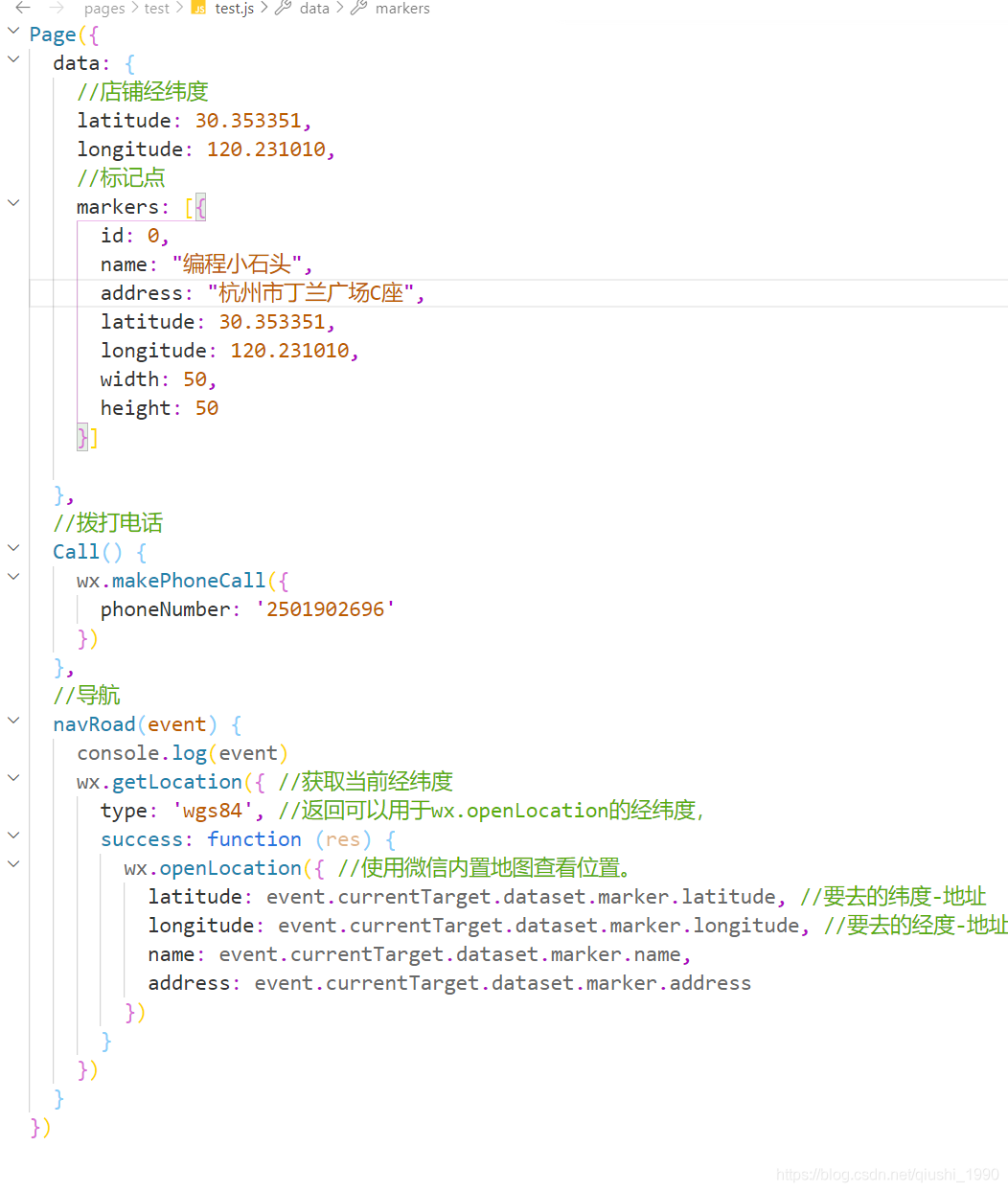Collapse the wx.openLocation block

(x=13, y=864)
